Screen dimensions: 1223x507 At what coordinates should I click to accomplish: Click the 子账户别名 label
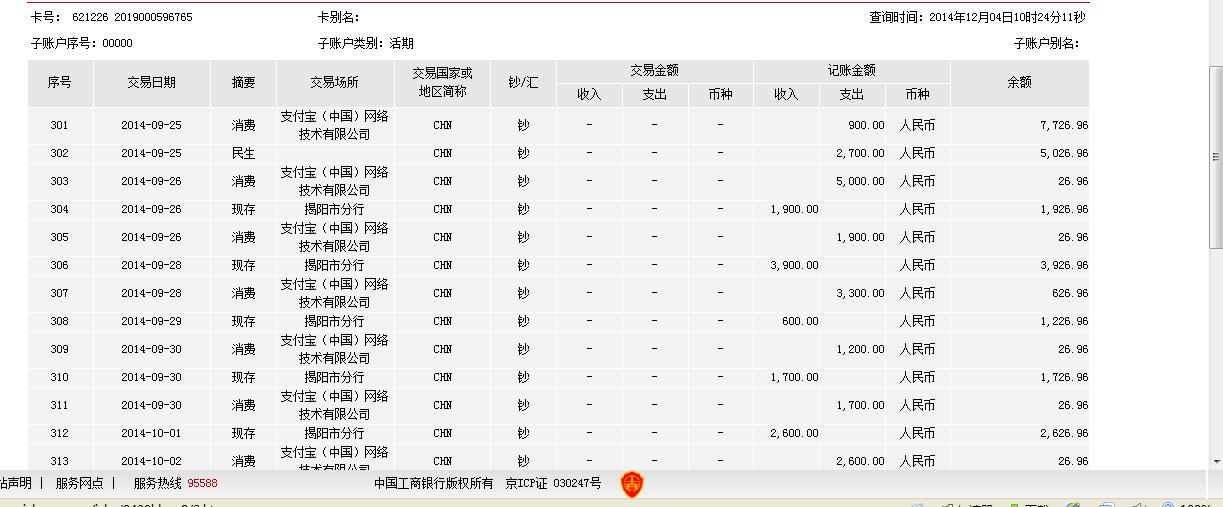click(x=1046, y=44)
